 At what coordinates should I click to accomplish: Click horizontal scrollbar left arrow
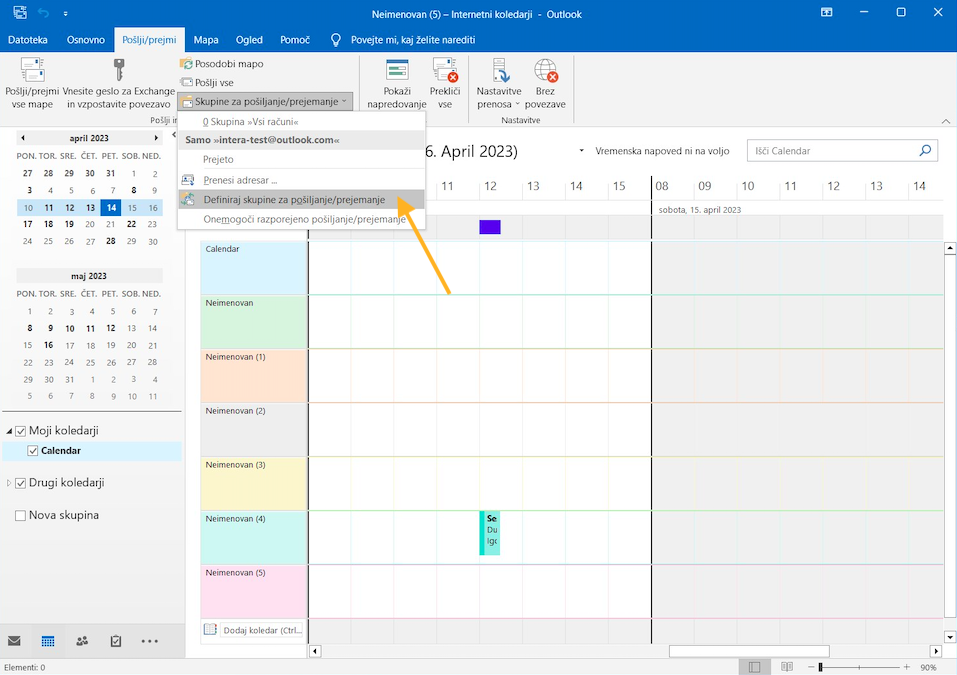pos(315,651)
